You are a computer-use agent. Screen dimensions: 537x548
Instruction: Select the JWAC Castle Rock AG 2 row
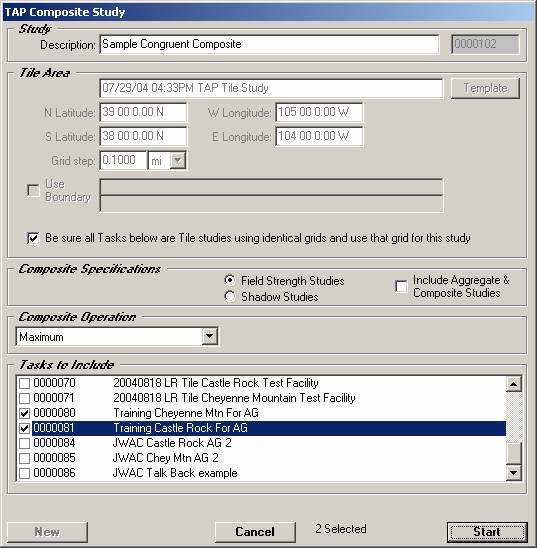point(261,443)
